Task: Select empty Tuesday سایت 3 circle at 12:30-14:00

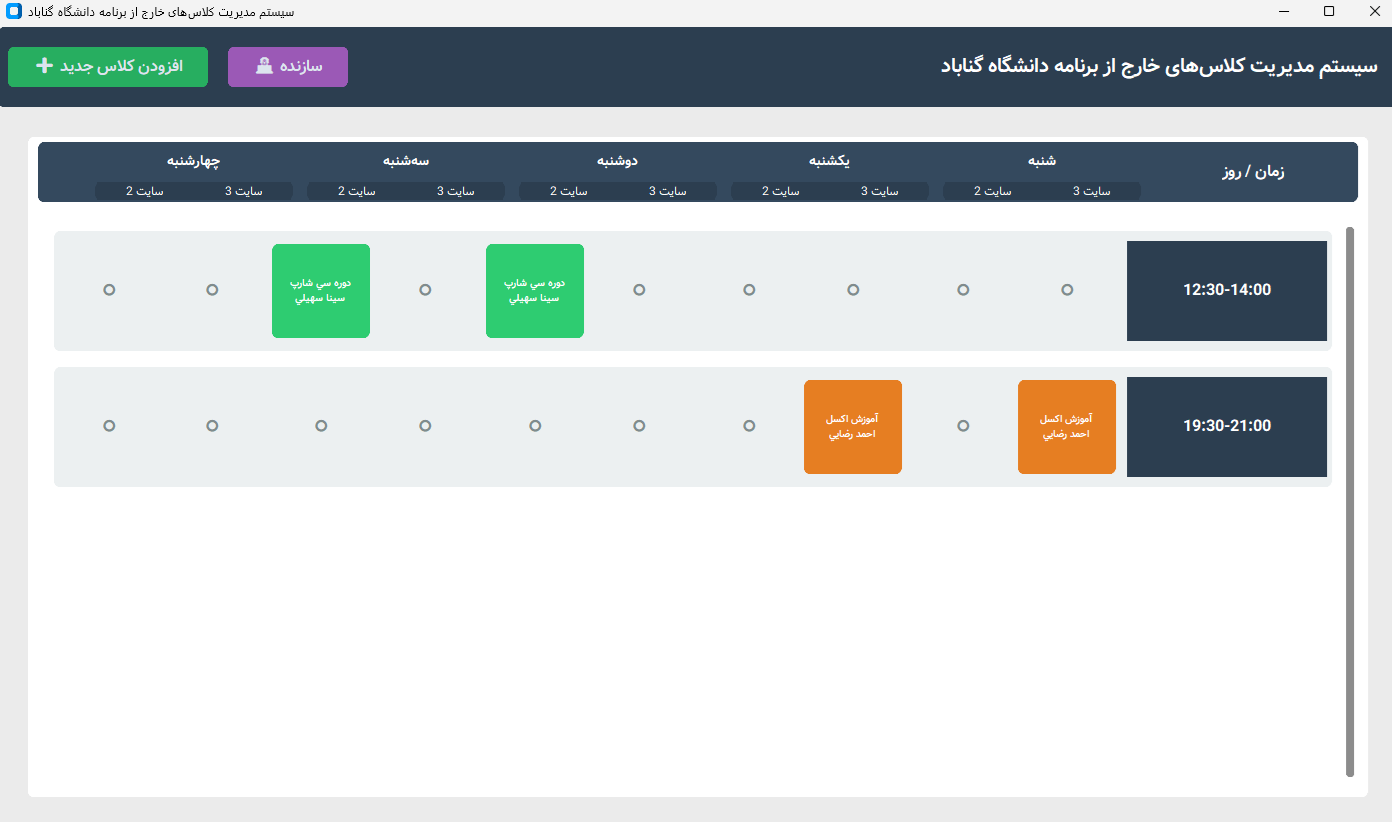Action: pyautogui.click(x=425, y=290)
